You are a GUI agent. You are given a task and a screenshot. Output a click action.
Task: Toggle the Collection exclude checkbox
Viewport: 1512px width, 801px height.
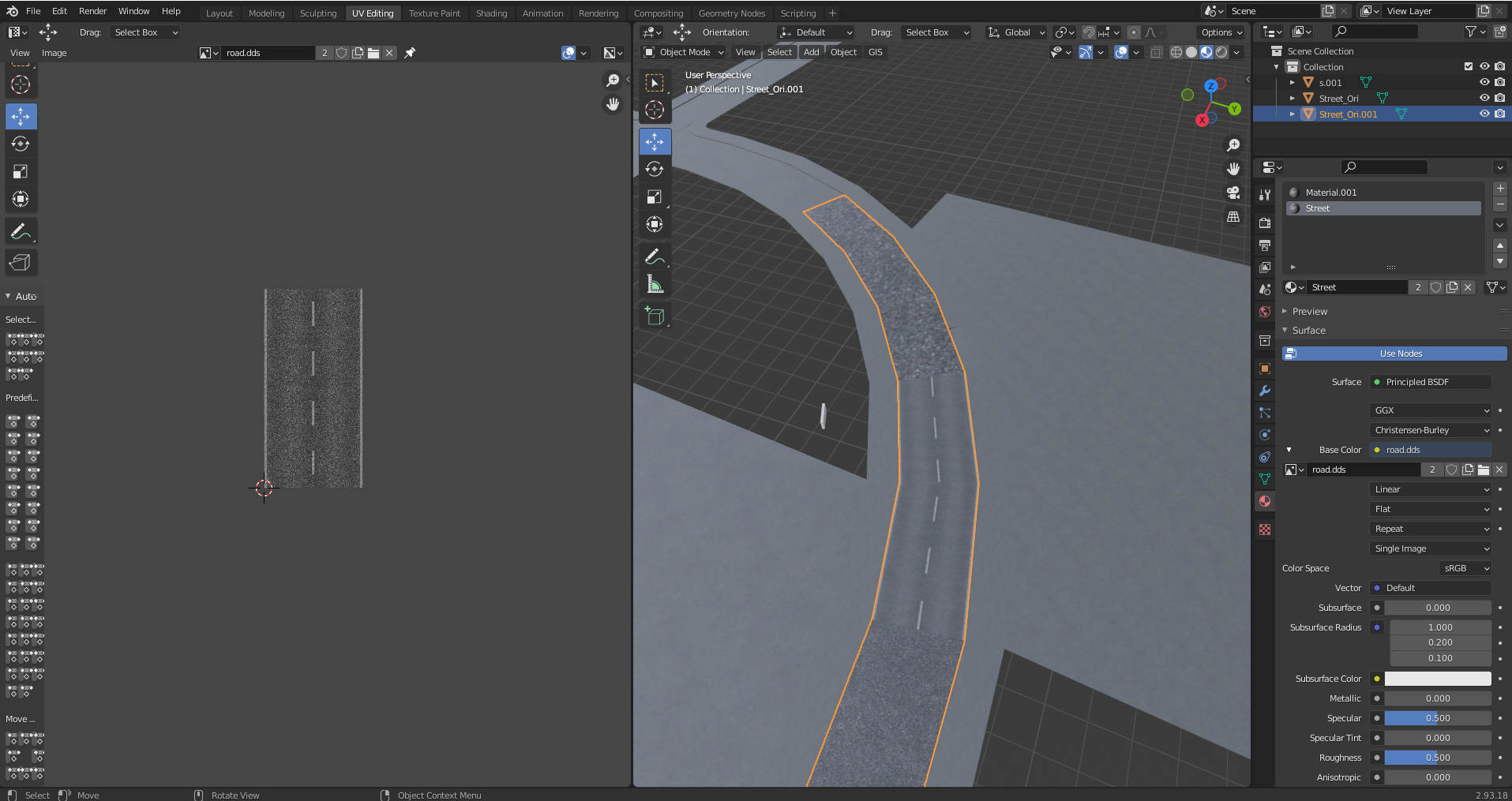tap(1469, 67)
